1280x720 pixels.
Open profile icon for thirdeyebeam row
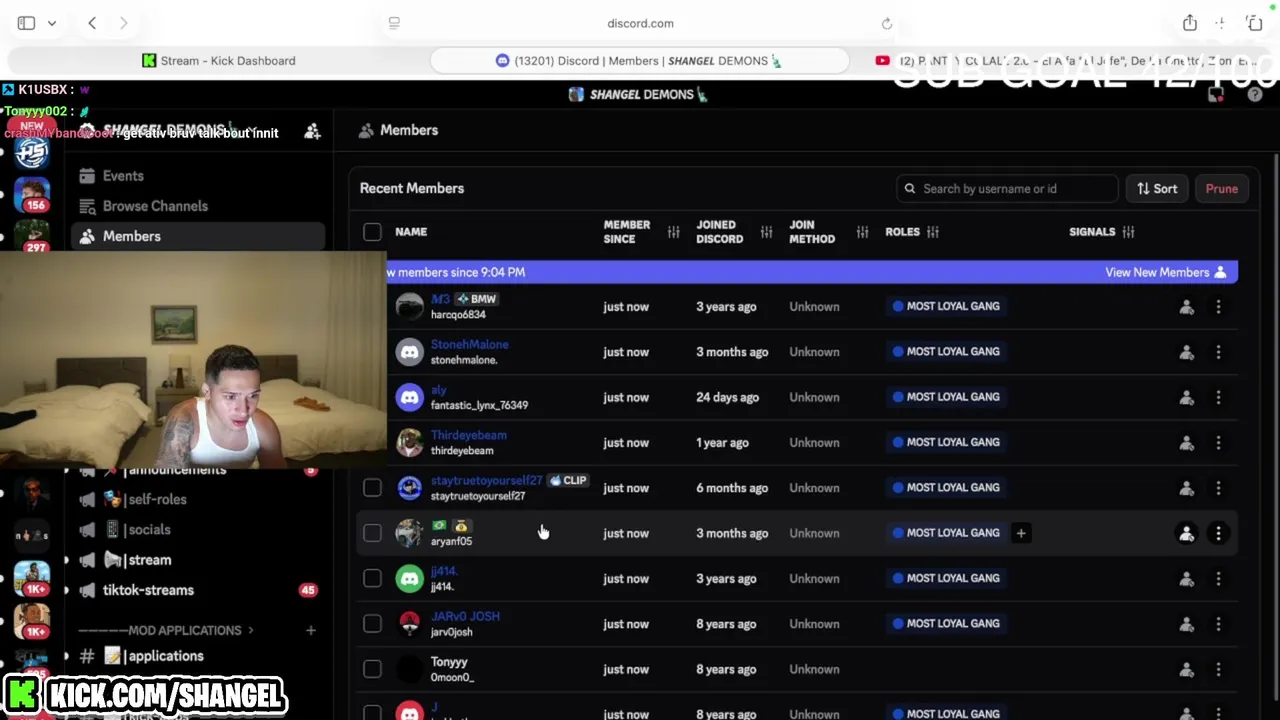click(x=1186, y=443)
